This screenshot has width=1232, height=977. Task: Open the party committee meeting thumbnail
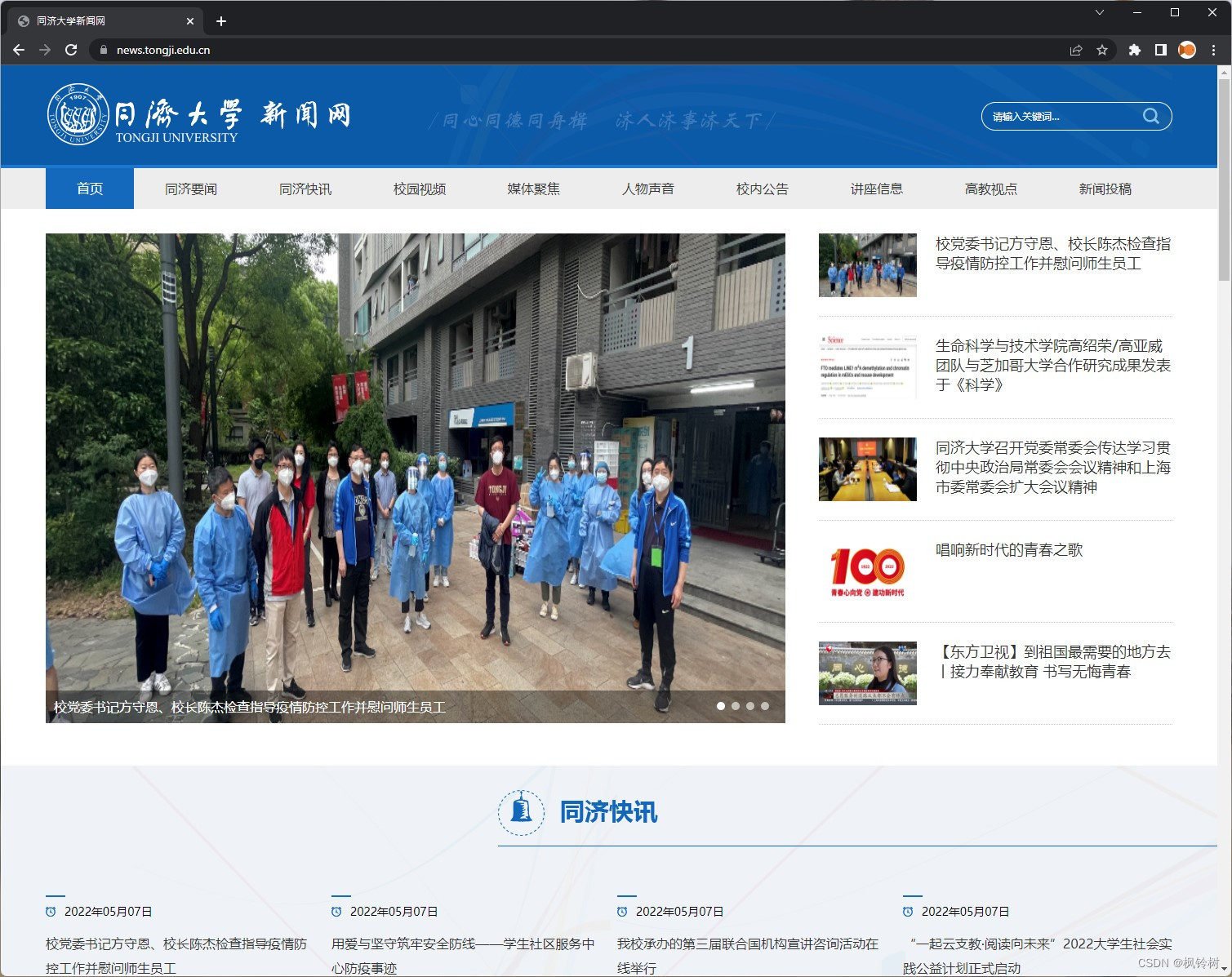868,469
